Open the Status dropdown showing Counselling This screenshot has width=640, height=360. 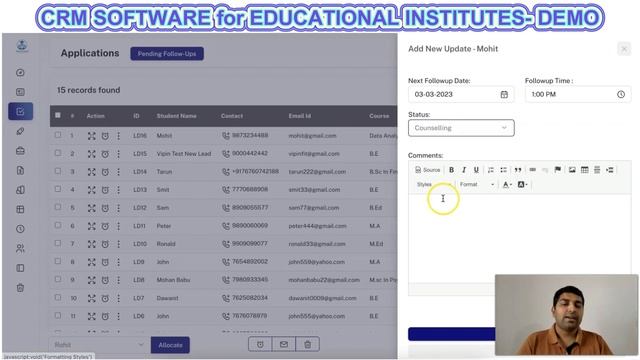(461, 128)
